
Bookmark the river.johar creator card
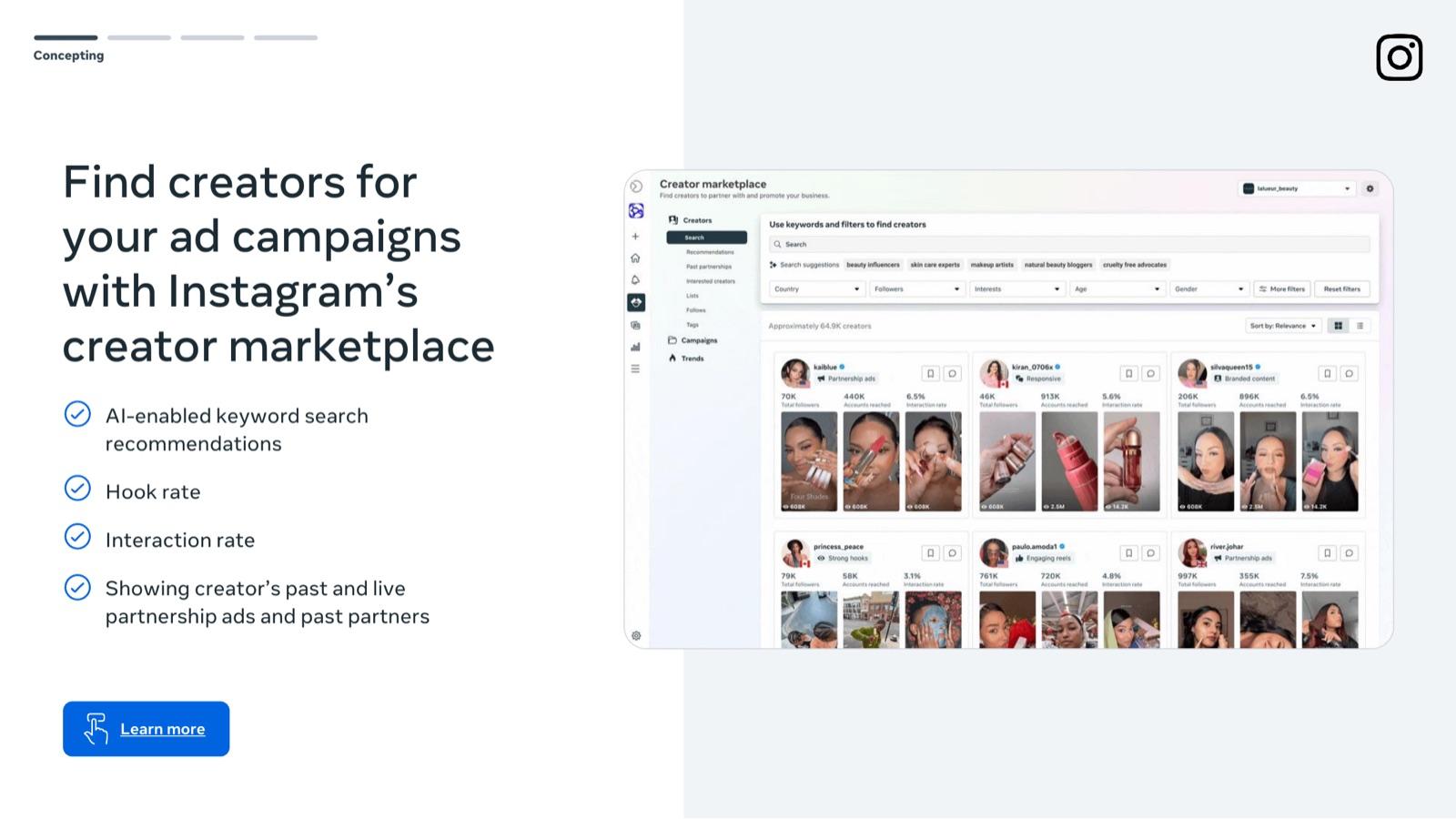pos(1327,552)
